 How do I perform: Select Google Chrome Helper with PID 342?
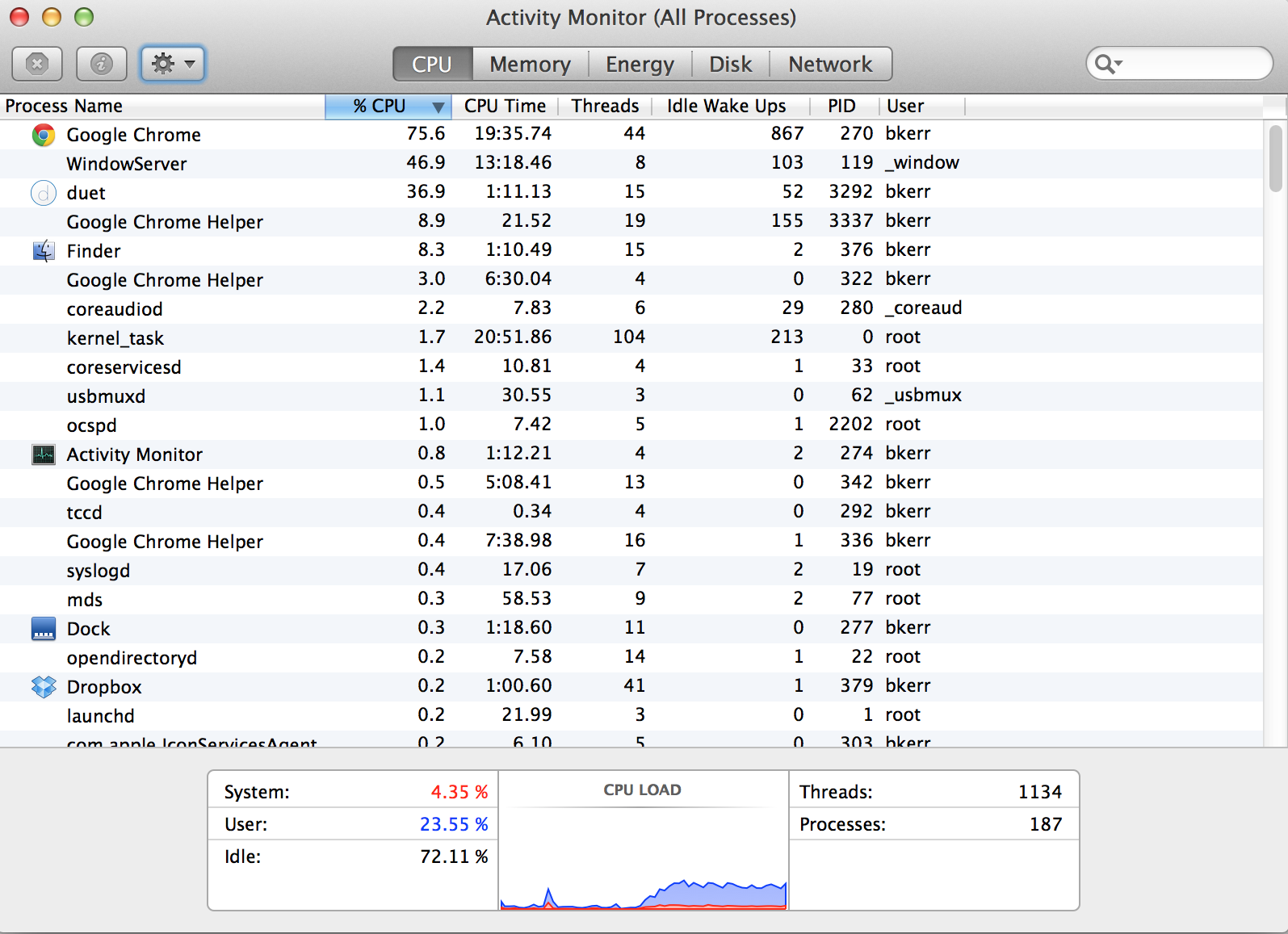631,484
